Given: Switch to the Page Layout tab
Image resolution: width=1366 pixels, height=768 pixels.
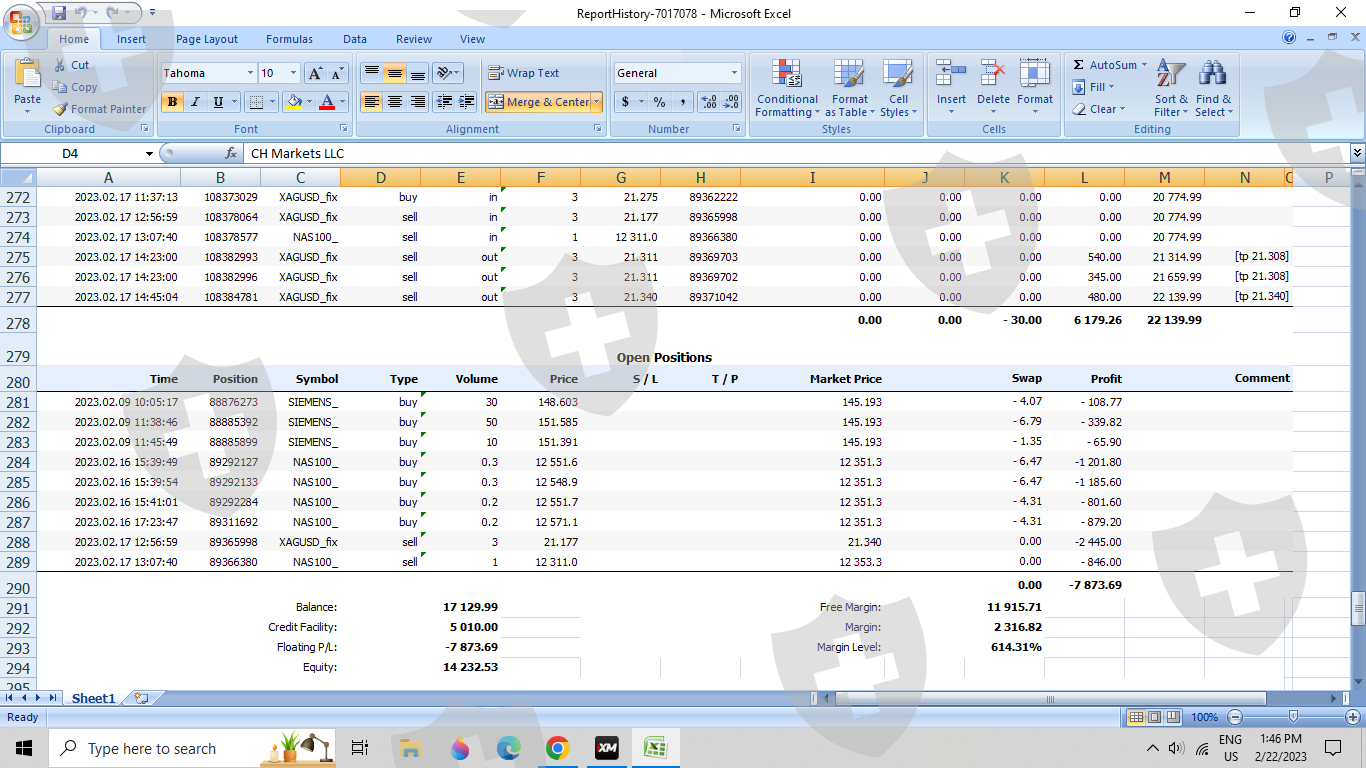Looking at the screenshot, I should (x=207, y=39).
